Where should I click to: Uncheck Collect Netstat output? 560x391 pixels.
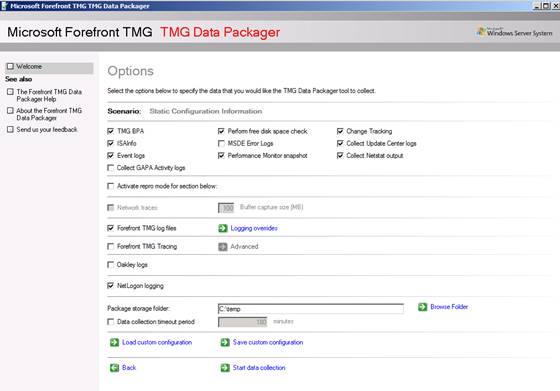[x=340, y=155]
